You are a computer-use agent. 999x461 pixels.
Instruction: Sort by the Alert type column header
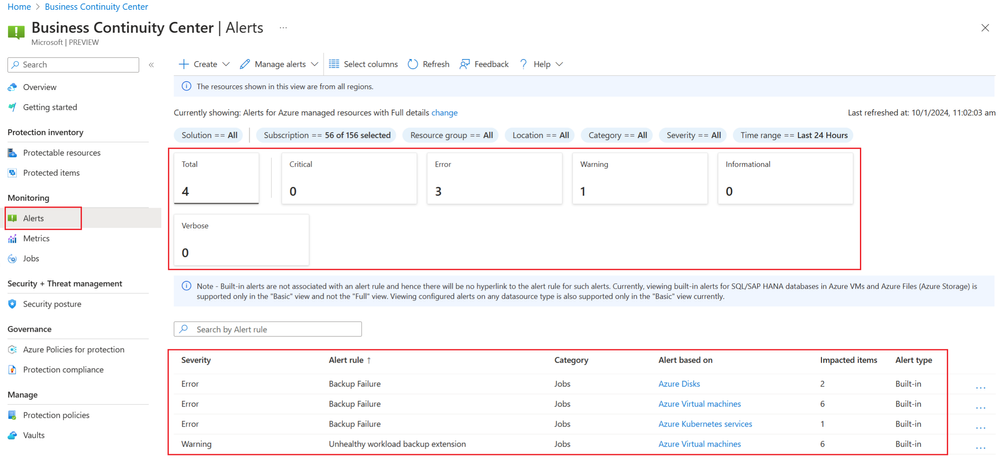pos(914,360)
